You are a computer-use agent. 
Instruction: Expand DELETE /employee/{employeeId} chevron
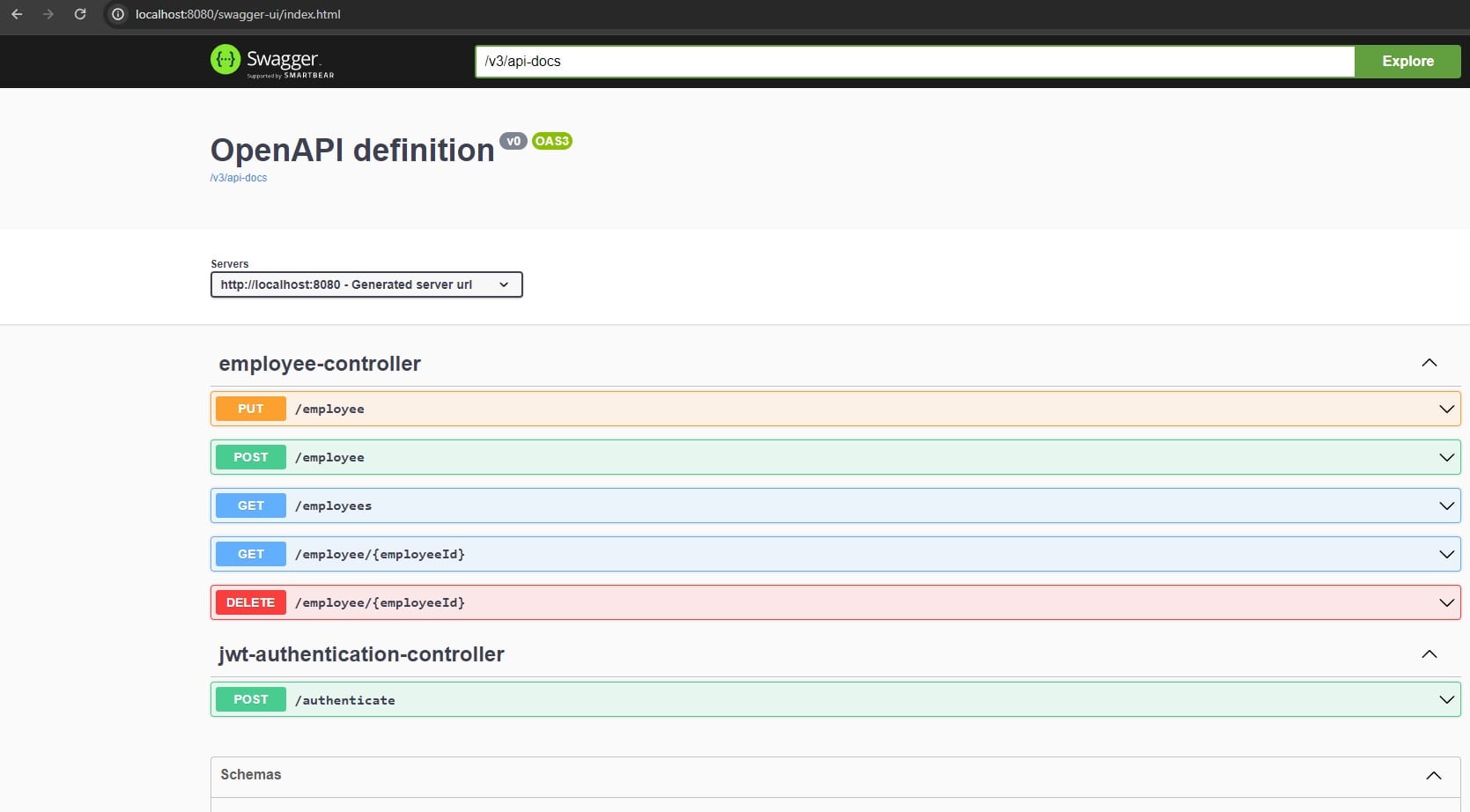tap(1446, 602)
